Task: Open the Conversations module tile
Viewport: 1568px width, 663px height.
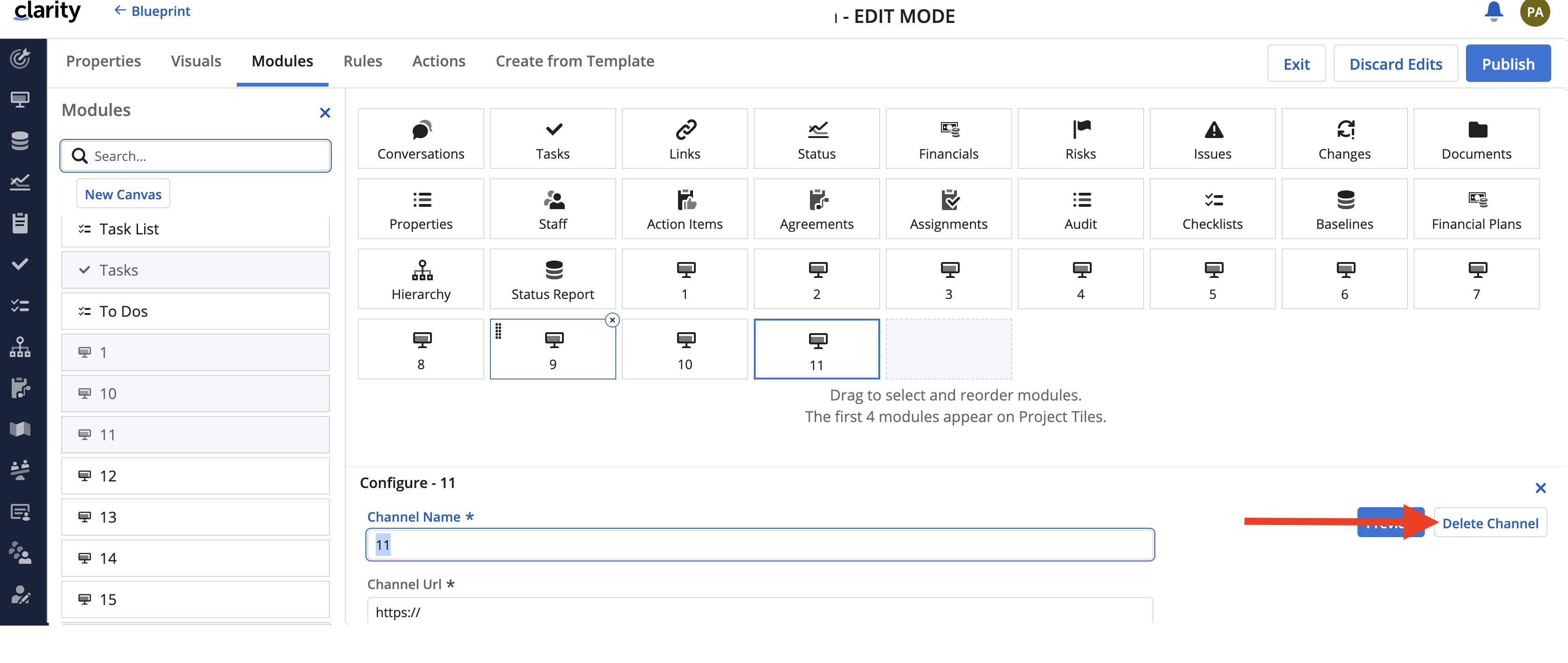Action: tap(421, 139)
